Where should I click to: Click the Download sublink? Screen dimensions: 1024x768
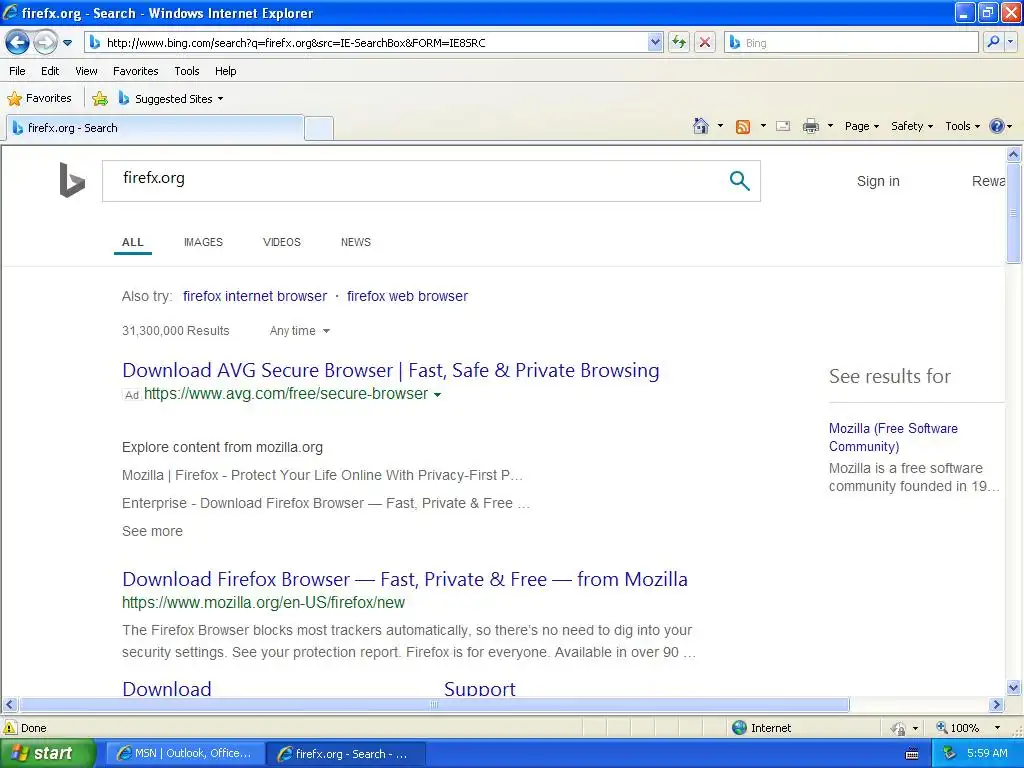[x=167, y=688]
